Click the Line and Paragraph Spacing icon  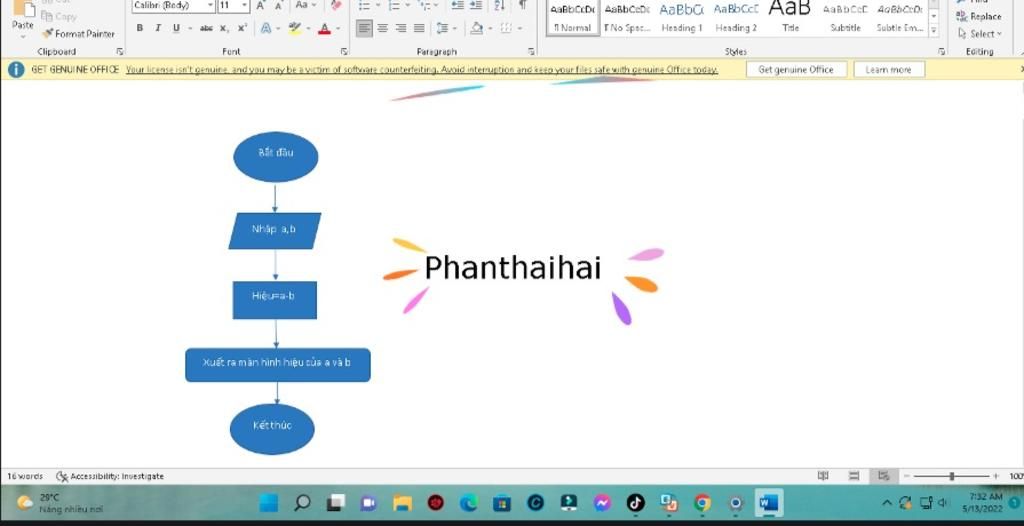click(x=442, y=28)
